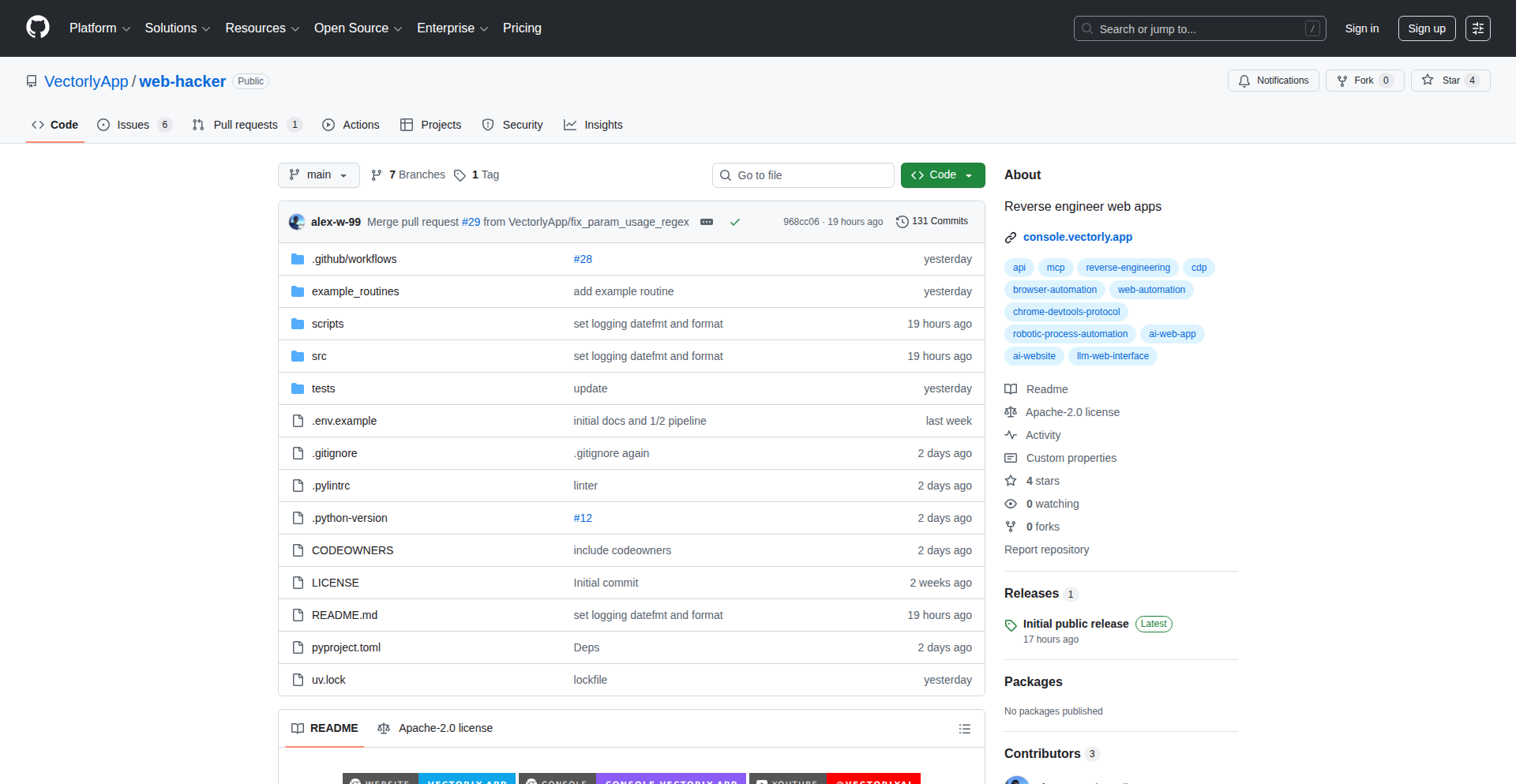Click the scripts folder icon

coord(298,324)
